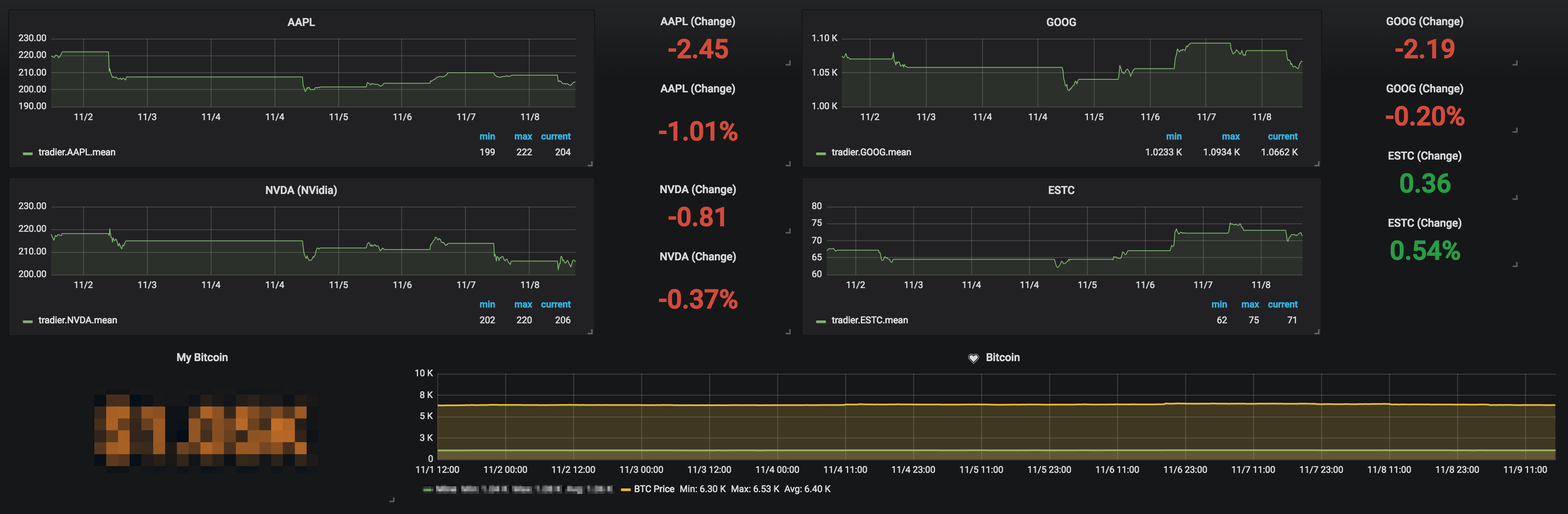
Task: Open the ESTC graph panel title menu
Action: [x=1061, y=190]
